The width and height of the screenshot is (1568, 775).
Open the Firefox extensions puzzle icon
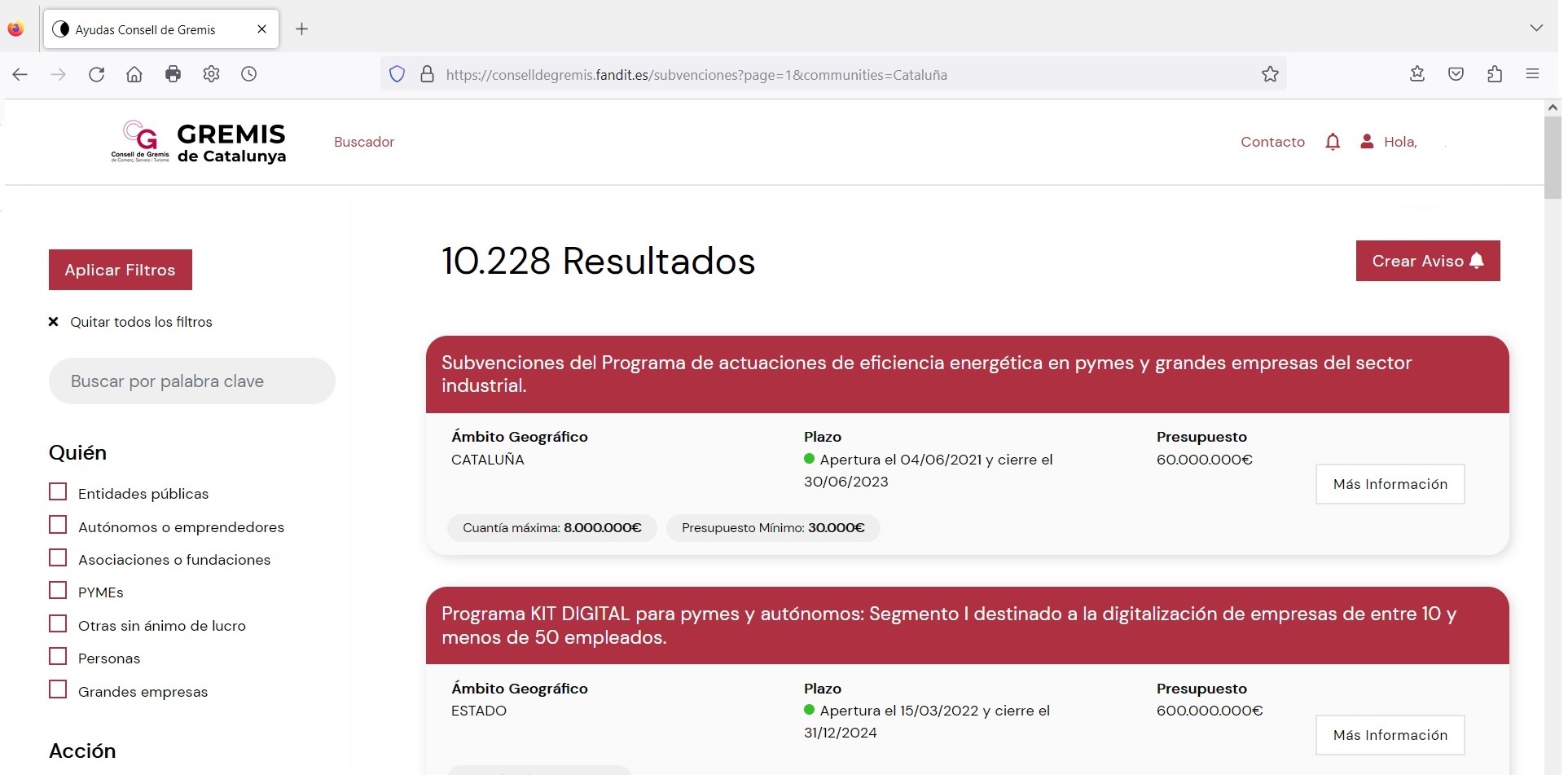(x=1495, y=75)
